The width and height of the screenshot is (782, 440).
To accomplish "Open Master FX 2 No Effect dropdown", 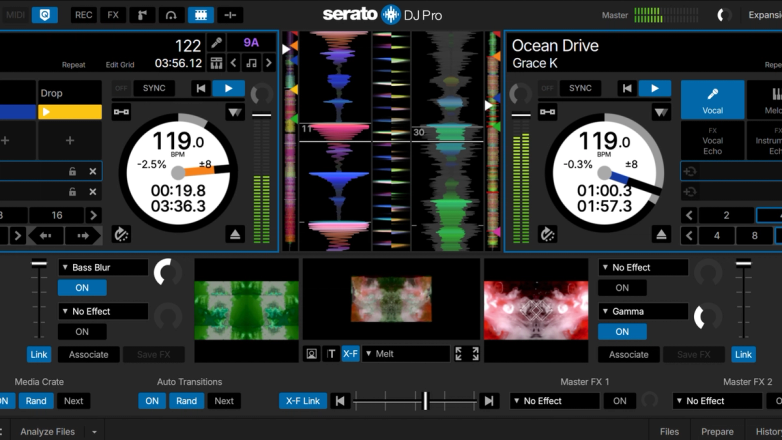I will click(x=717, y=401).
